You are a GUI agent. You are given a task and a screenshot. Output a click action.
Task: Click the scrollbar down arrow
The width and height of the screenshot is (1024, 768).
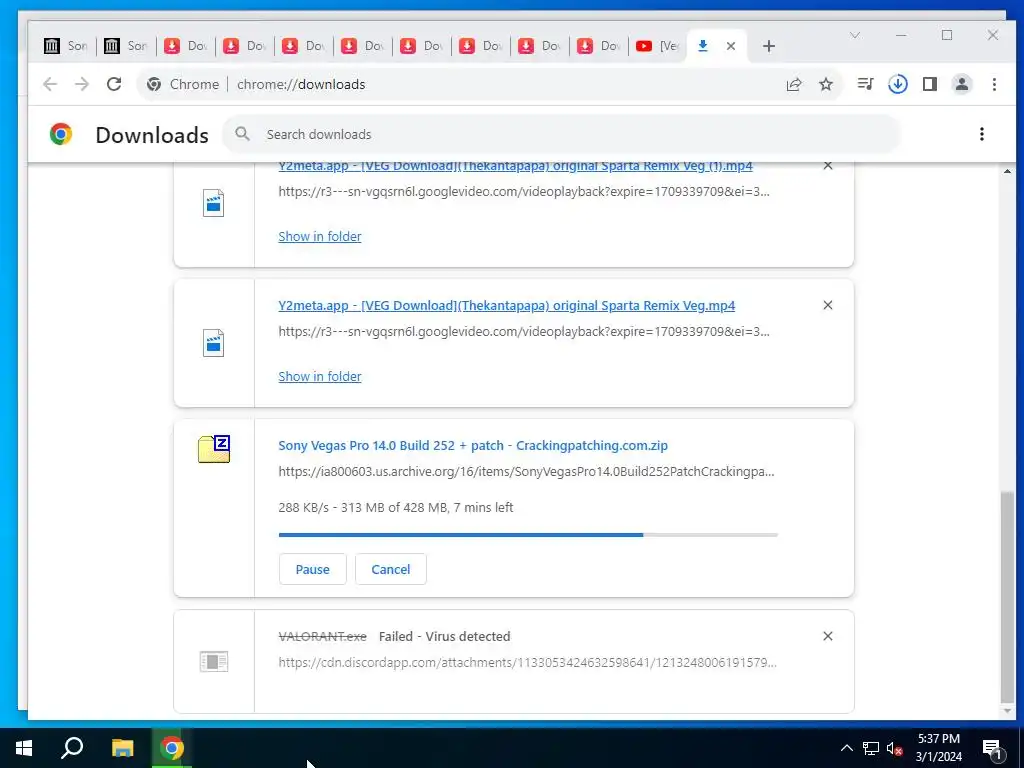1007,711
